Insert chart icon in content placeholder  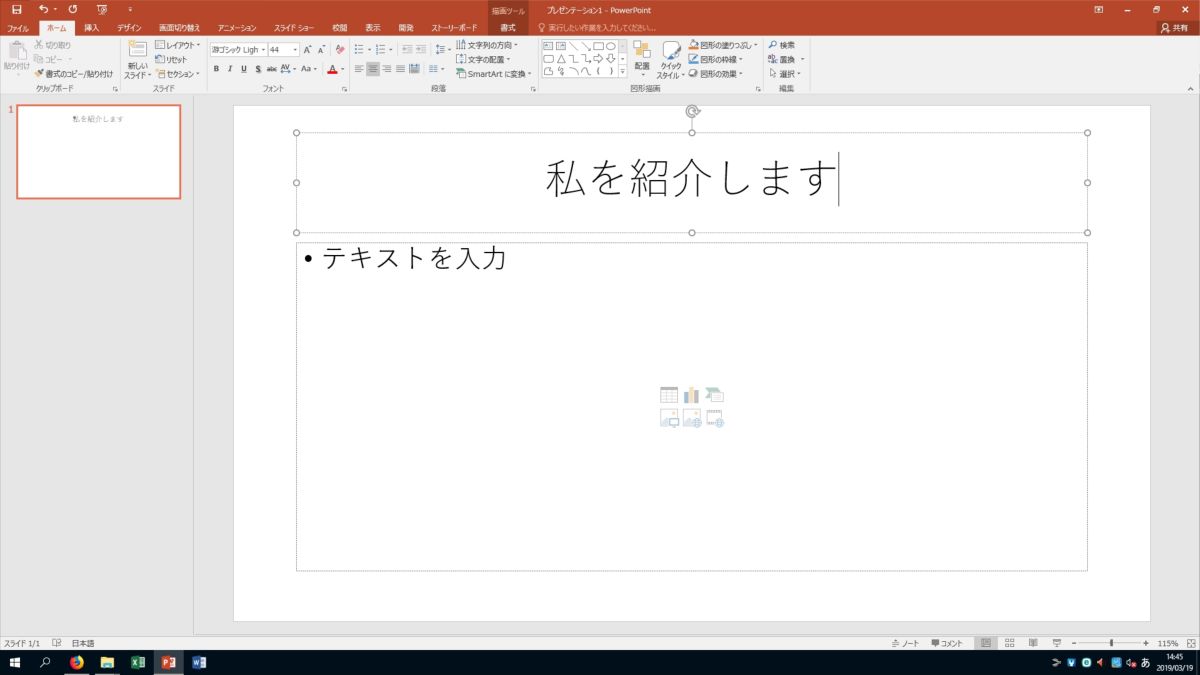point(692,395)
